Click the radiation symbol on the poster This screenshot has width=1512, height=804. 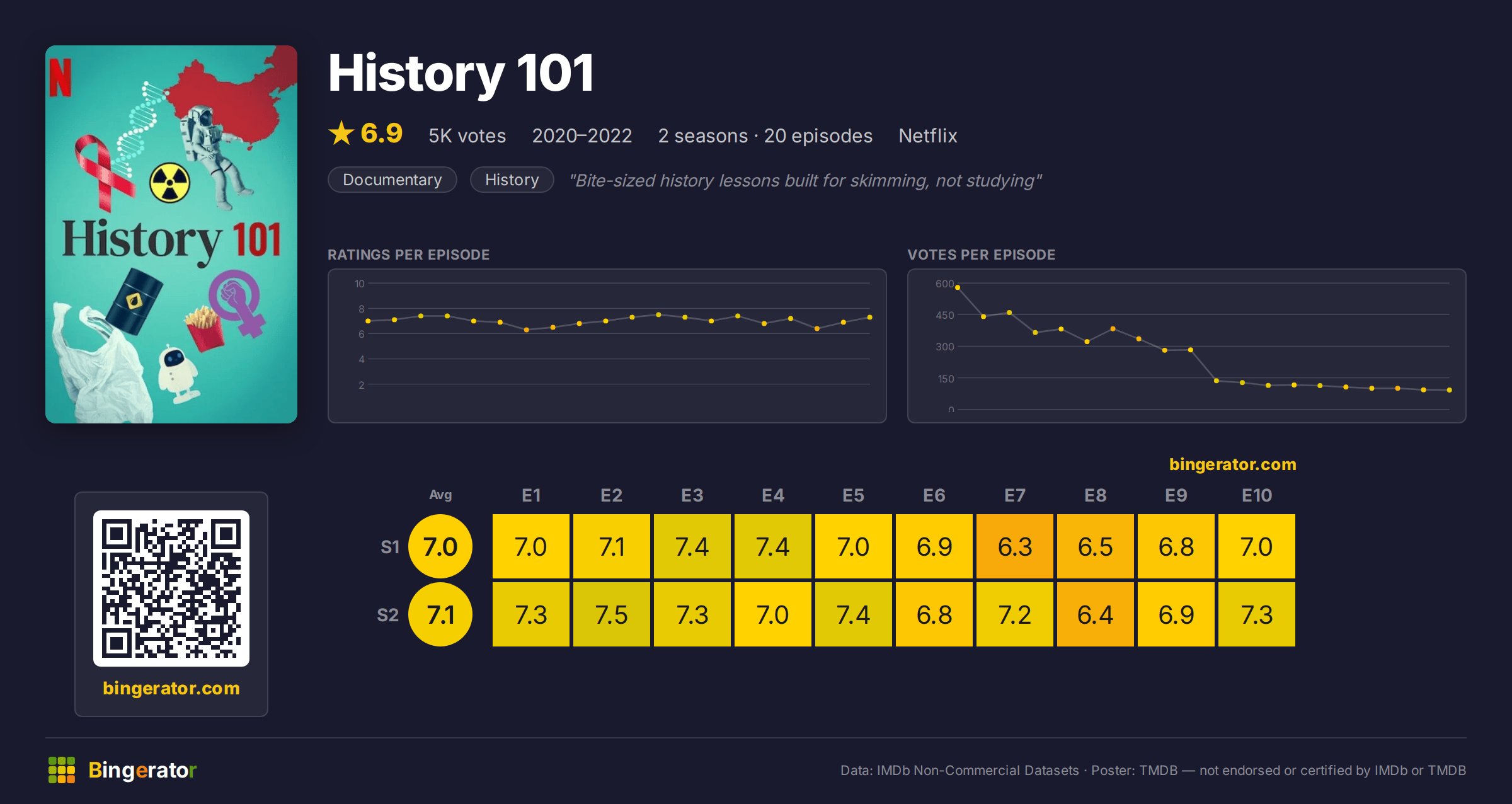coord(169,183)
